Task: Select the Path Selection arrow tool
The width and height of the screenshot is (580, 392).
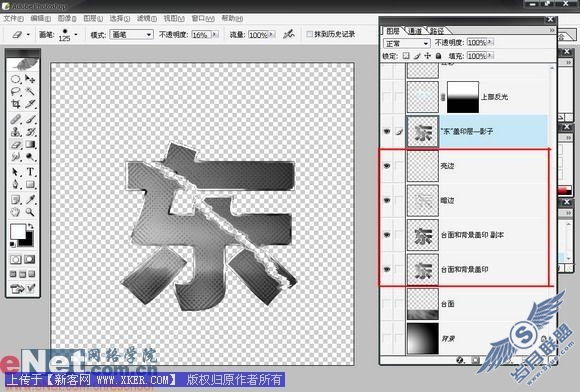Action: click(x=16, y=172)
